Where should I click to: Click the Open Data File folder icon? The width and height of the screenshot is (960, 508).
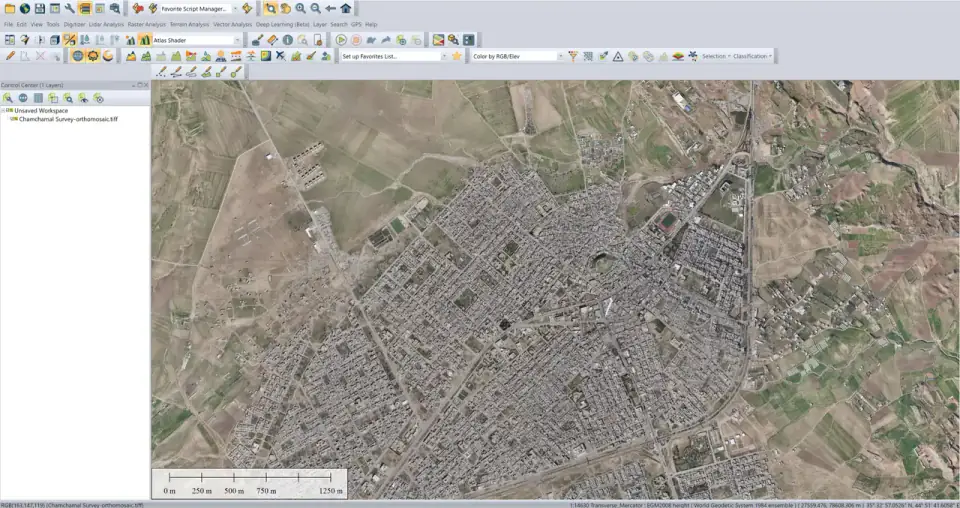[10, 9]
